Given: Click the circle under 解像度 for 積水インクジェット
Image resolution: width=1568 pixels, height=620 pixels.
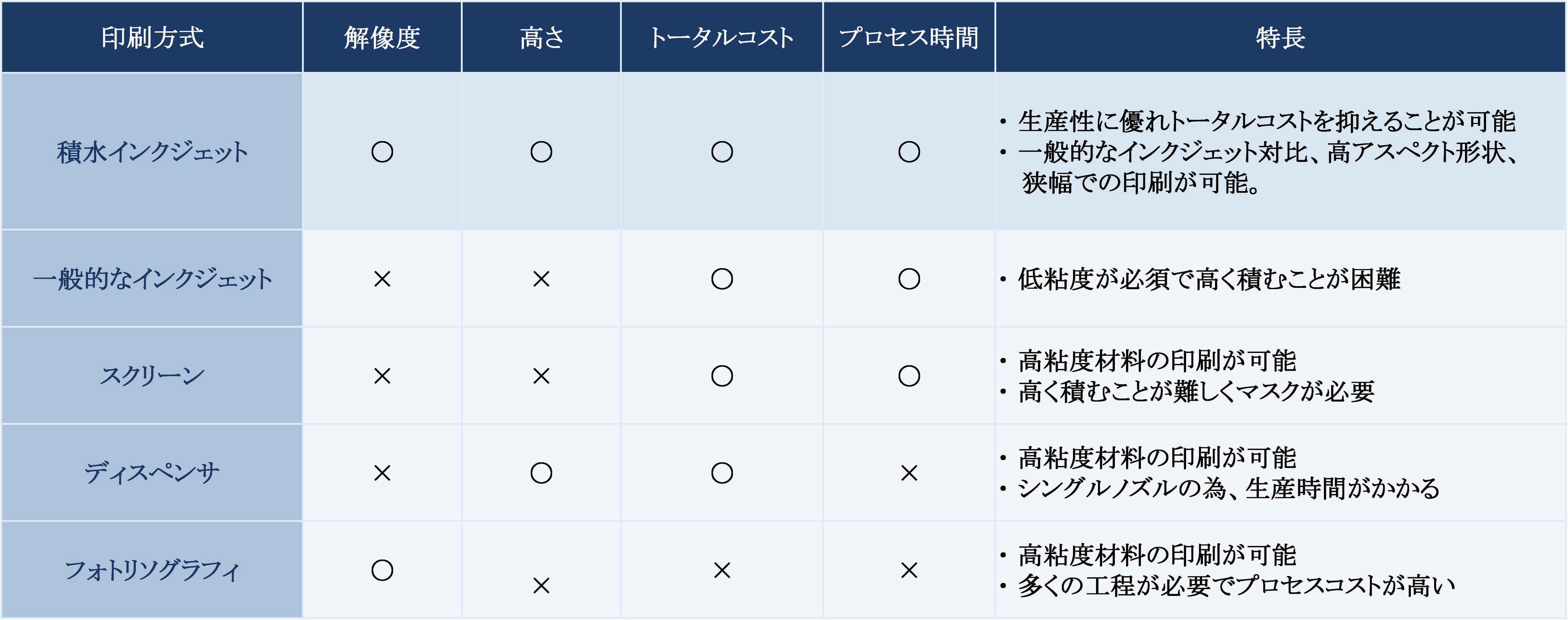Looking at the screenshot, I should coord(382,152).
